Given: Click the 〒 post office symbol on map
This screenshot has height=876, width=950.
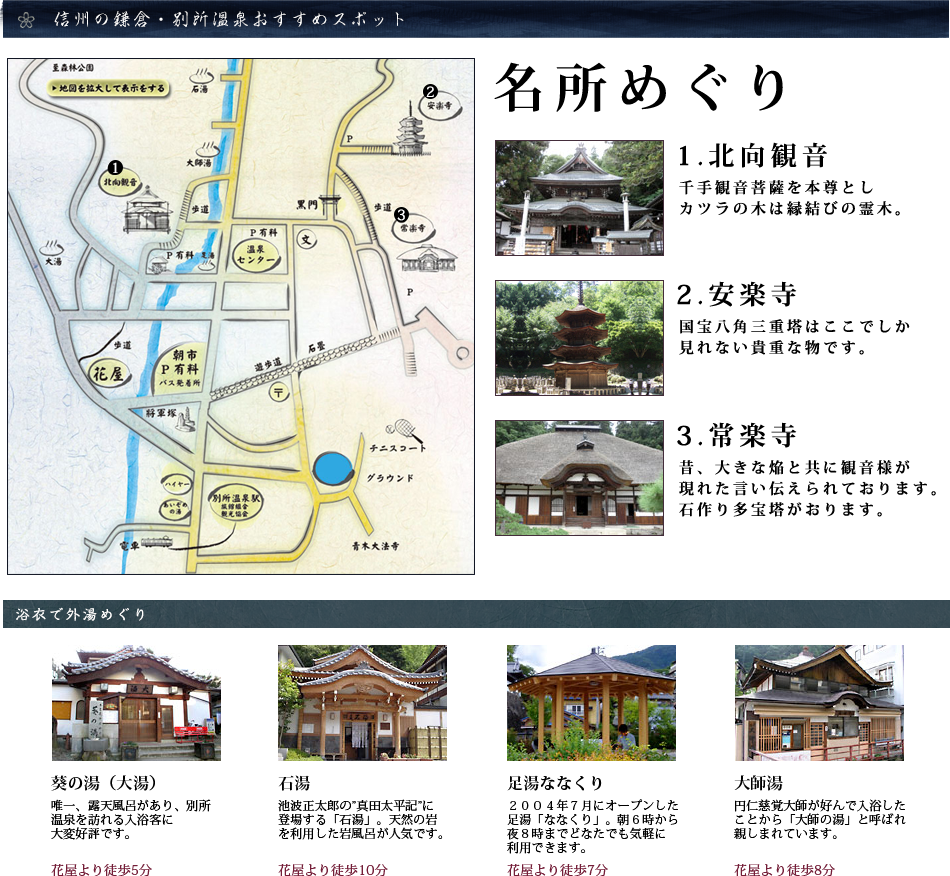Looking at the screenshot, I should click(x=279, y=393).
